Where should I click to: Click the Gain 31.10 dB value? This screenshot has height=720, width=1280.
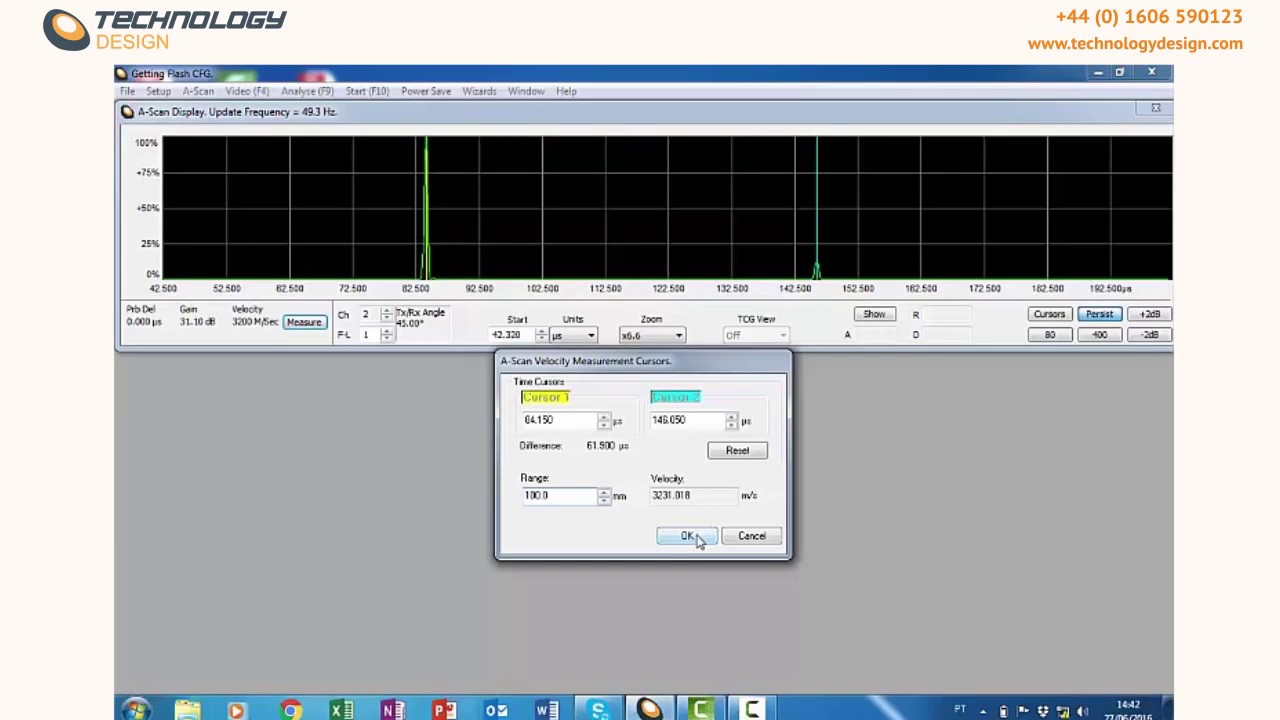[197, 322]
